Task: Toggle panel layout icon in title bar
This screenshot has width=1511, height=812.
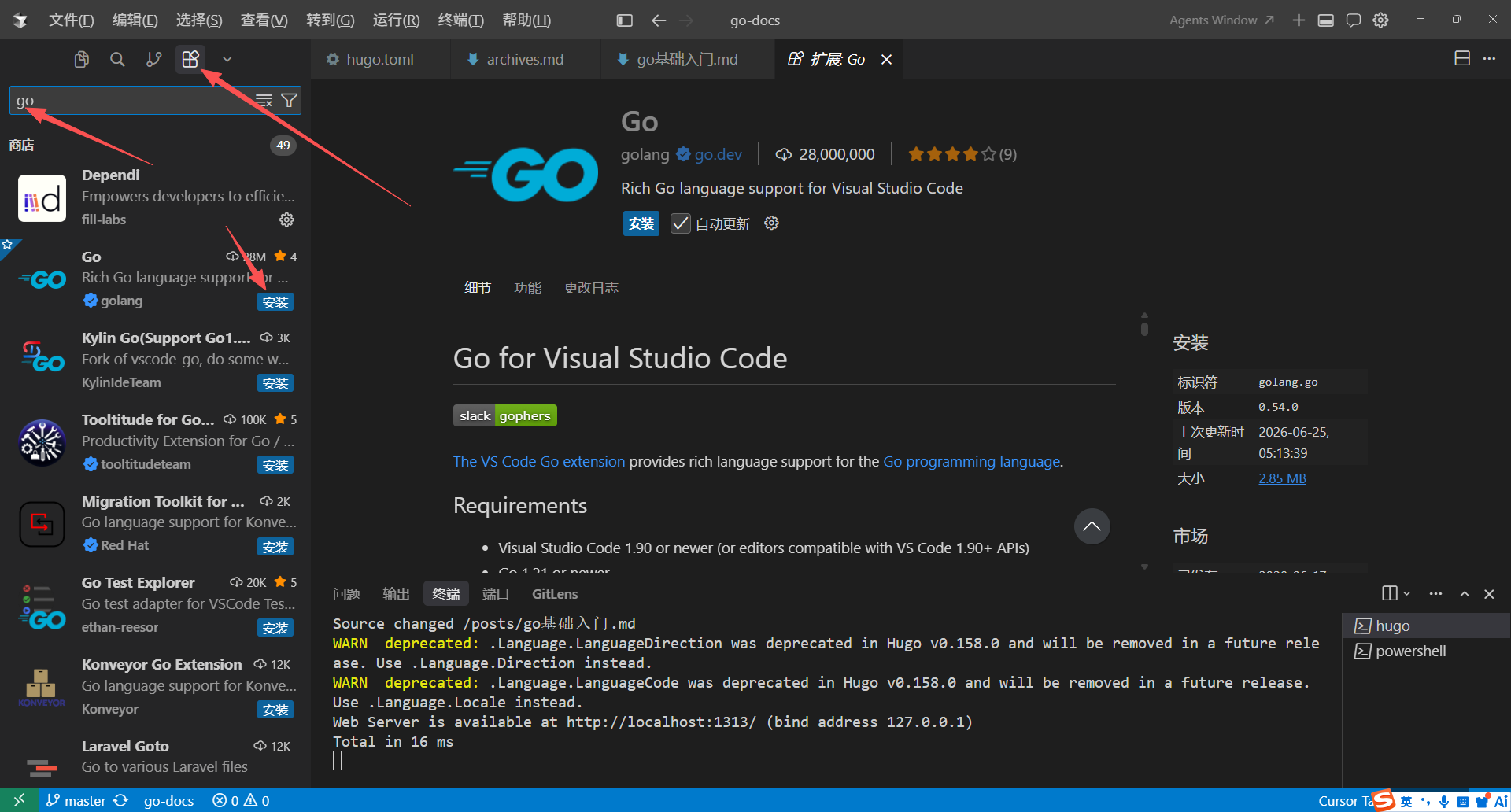Action: point(1326,20)
